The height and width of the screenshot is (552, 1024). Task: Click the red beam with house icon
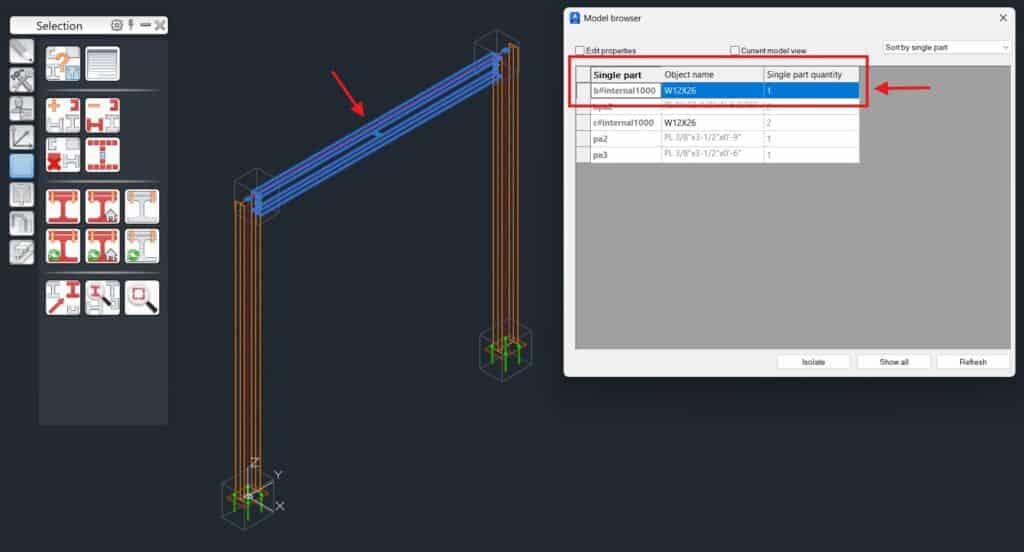[x=102, y=206]
